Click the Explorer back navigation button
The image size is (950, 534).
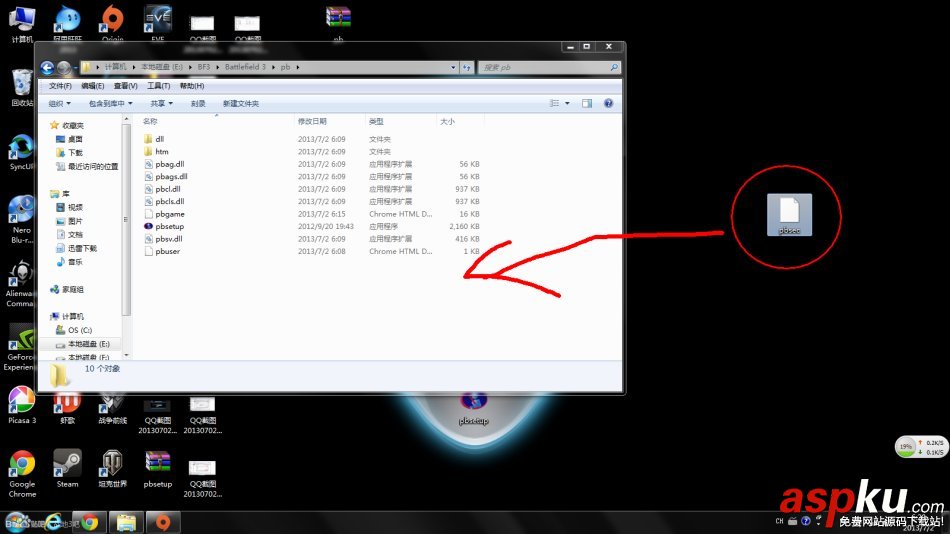click(47, 67)
